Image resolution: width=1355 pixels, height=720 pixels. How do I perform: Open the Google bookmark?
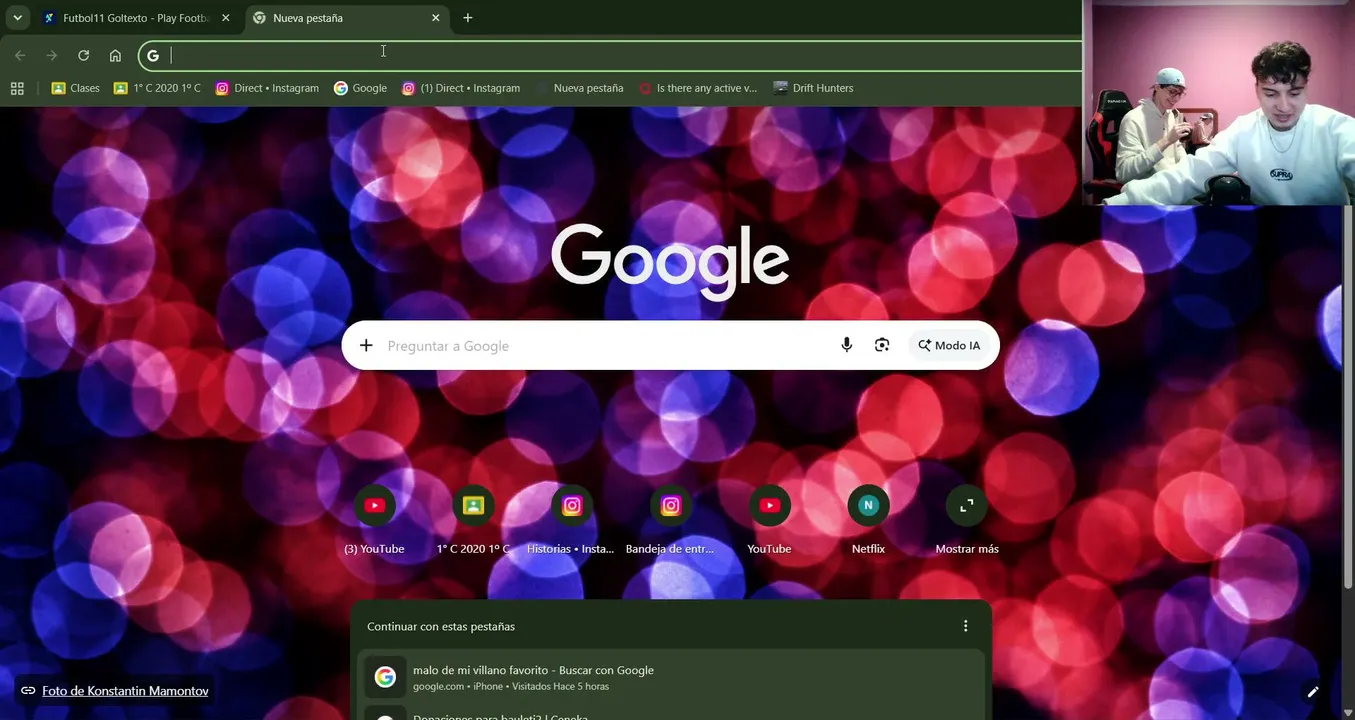(360, 88)
